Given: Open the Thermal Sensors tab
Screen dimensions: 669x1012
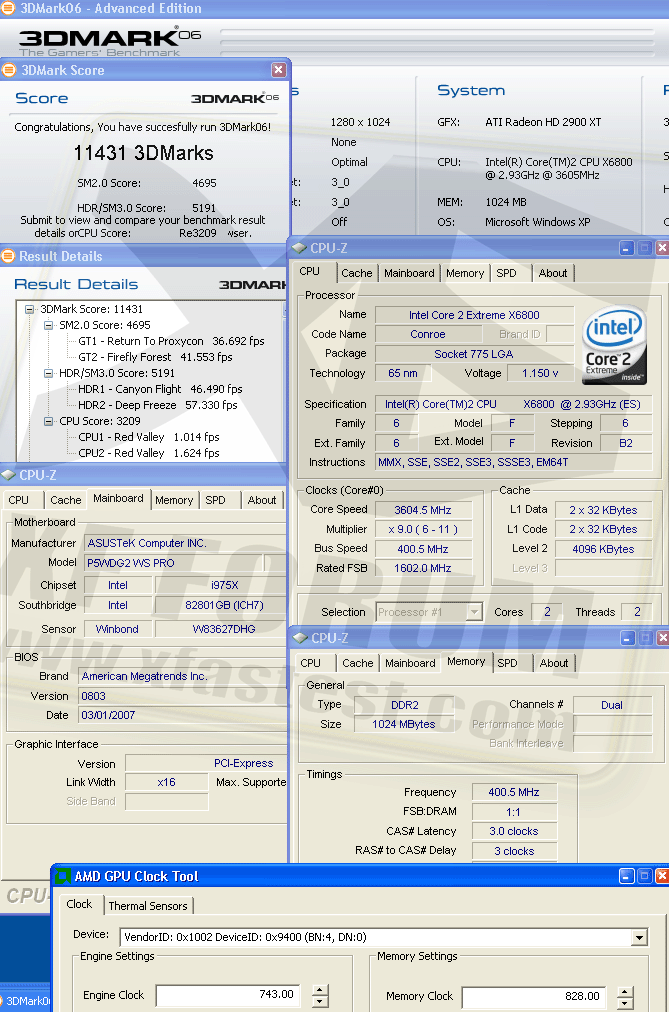Looking at the screenshot, I should 148,906.
